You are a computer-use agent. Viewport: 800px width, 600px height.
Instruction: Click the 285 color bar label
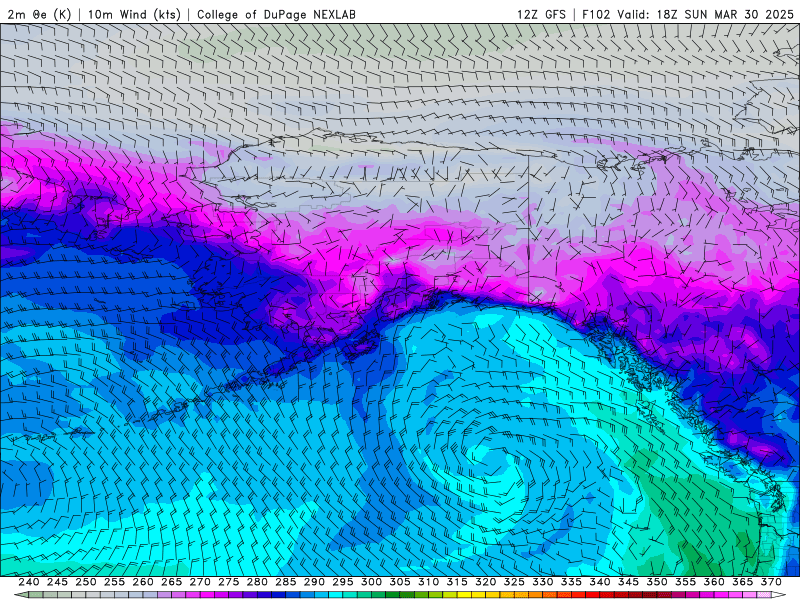(286, 582)
